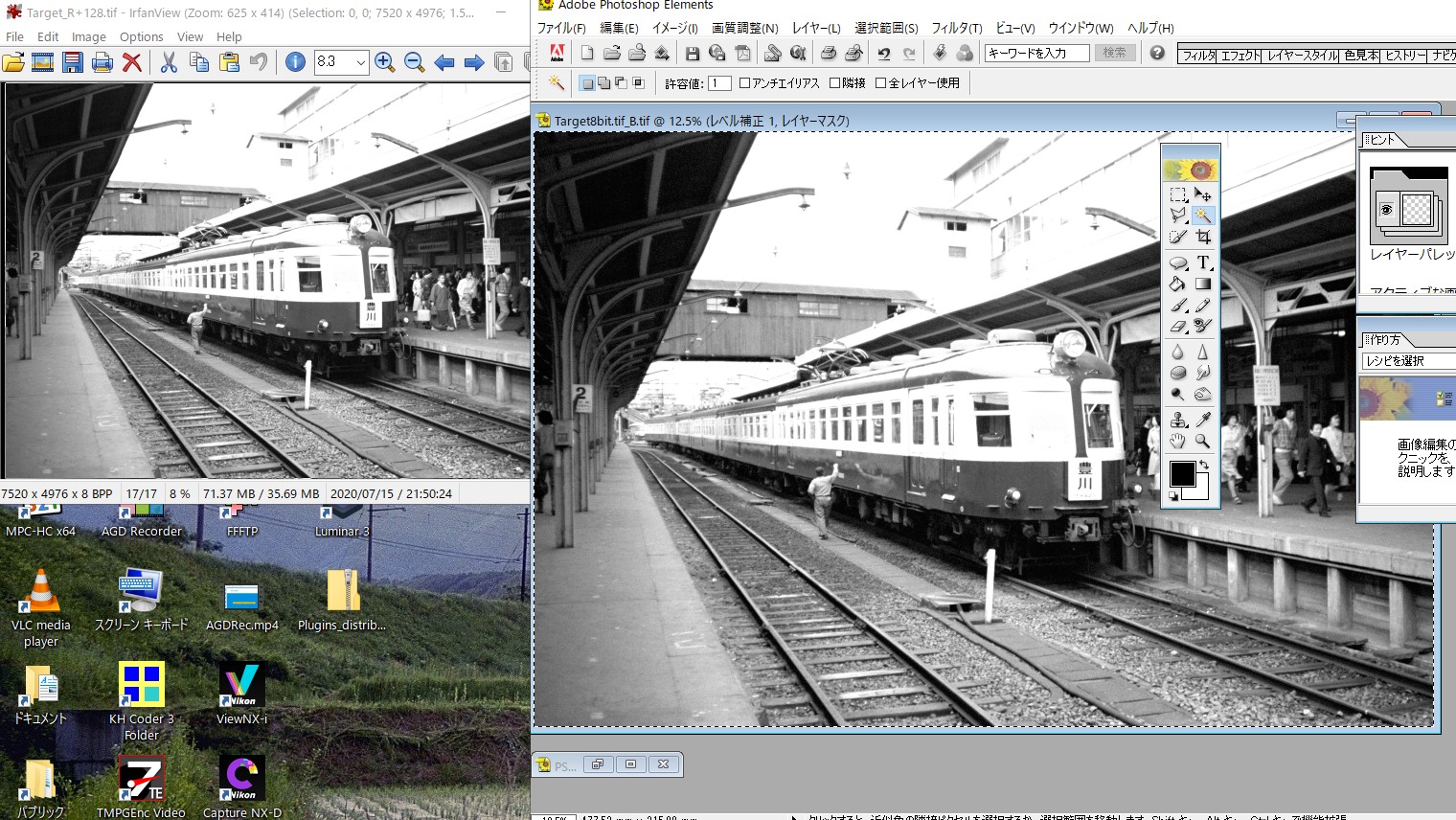Open IrfanView's Image menu

coord(89,37)
